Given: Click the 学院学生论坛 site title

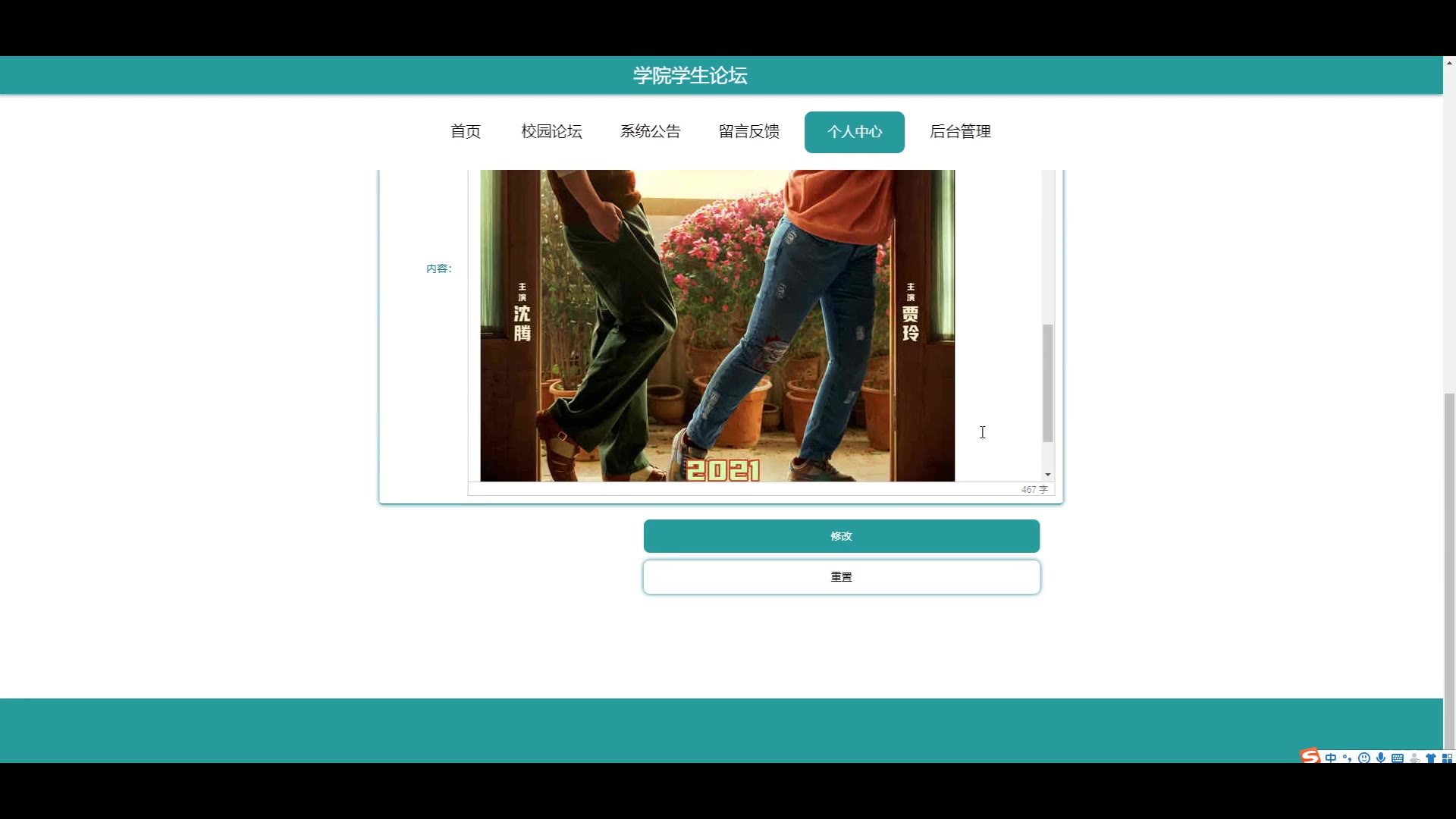Looking at the screenshot, I should click(x=690, y=75).
